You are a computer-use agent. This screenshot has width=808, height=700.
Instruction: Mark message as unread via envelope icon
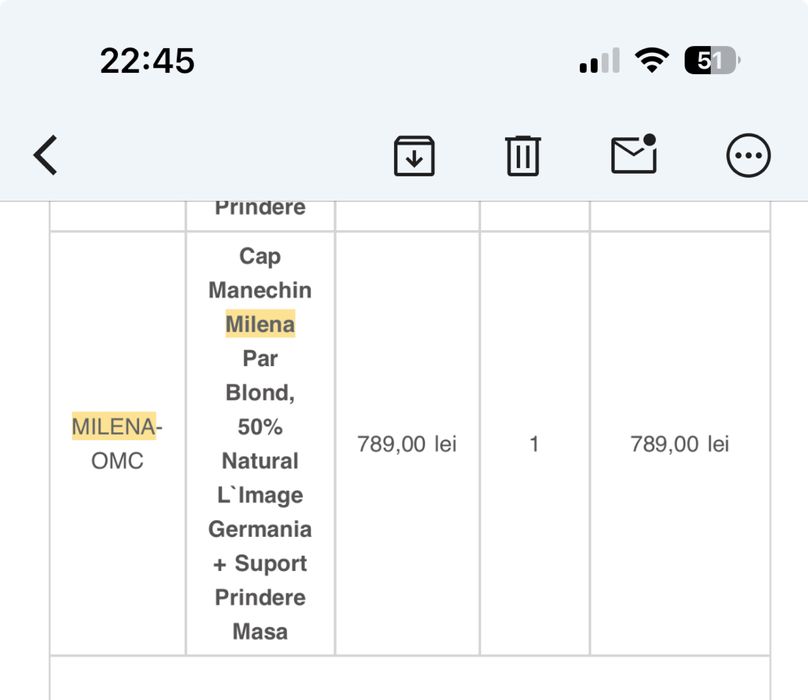[634, 155]
